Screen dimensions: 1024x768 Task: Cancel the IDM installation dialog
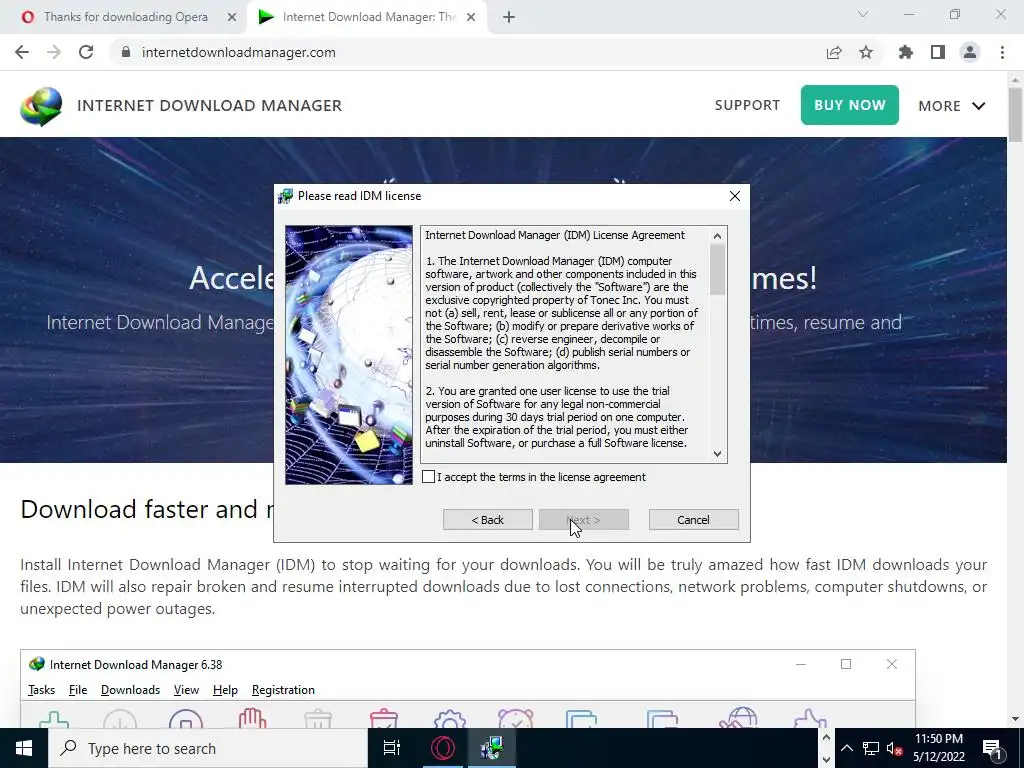[694, 520]
